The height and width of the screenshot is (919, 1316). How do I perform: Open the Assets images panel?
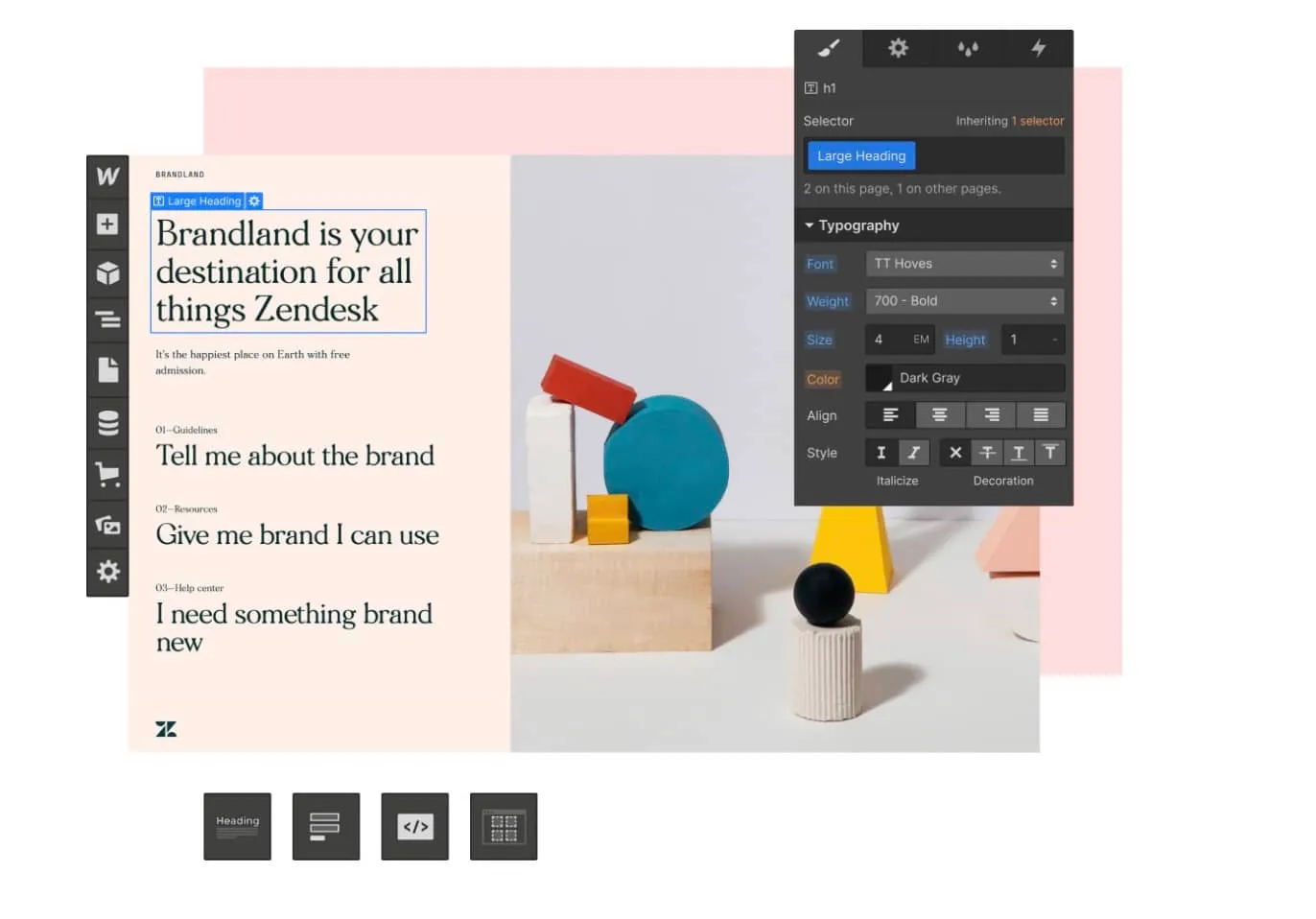coord(107,525)
